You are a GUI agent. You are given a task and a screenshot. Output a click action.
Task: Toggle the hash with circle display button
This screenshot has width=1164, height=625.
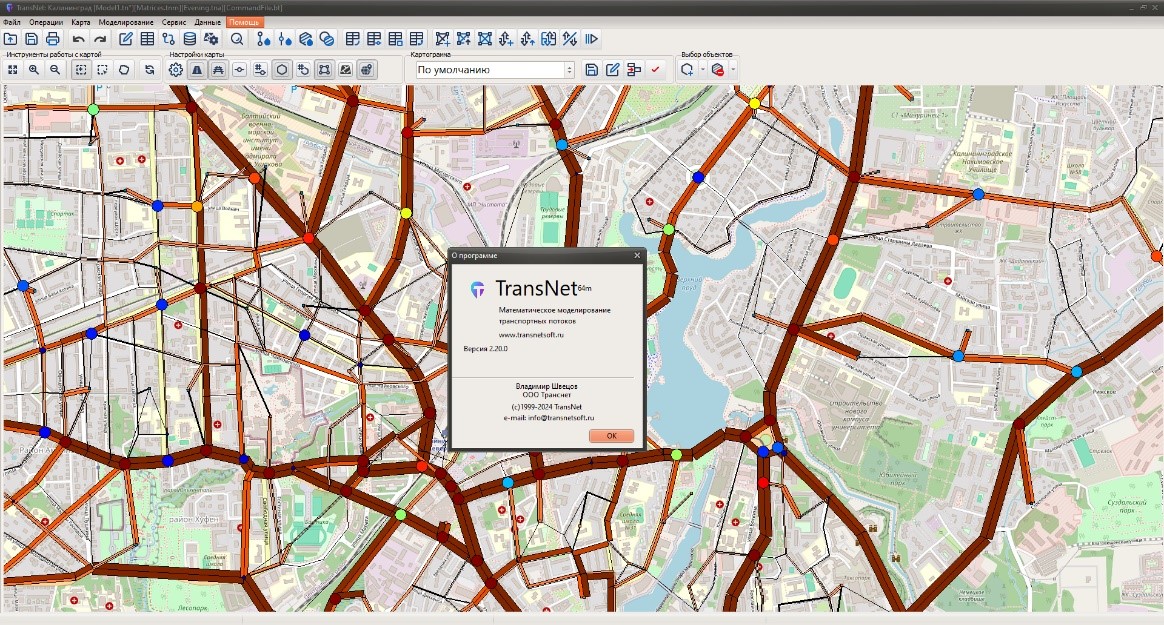click(x=261, y=69)
